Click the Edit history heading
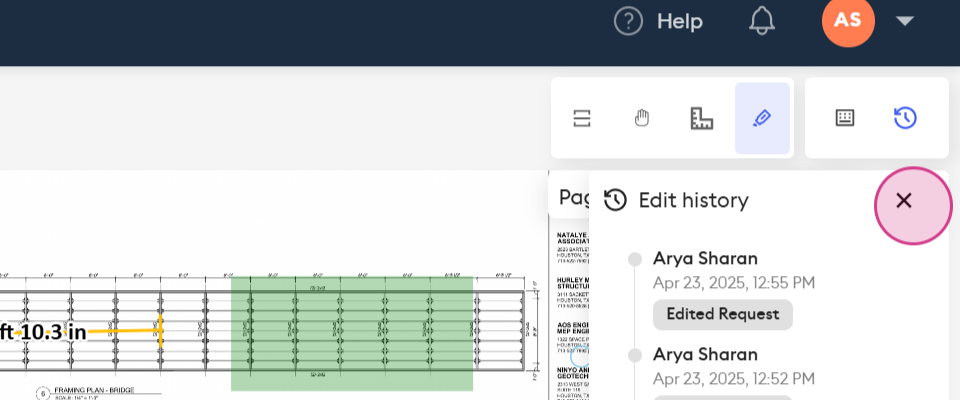 [x=693, y=200]
